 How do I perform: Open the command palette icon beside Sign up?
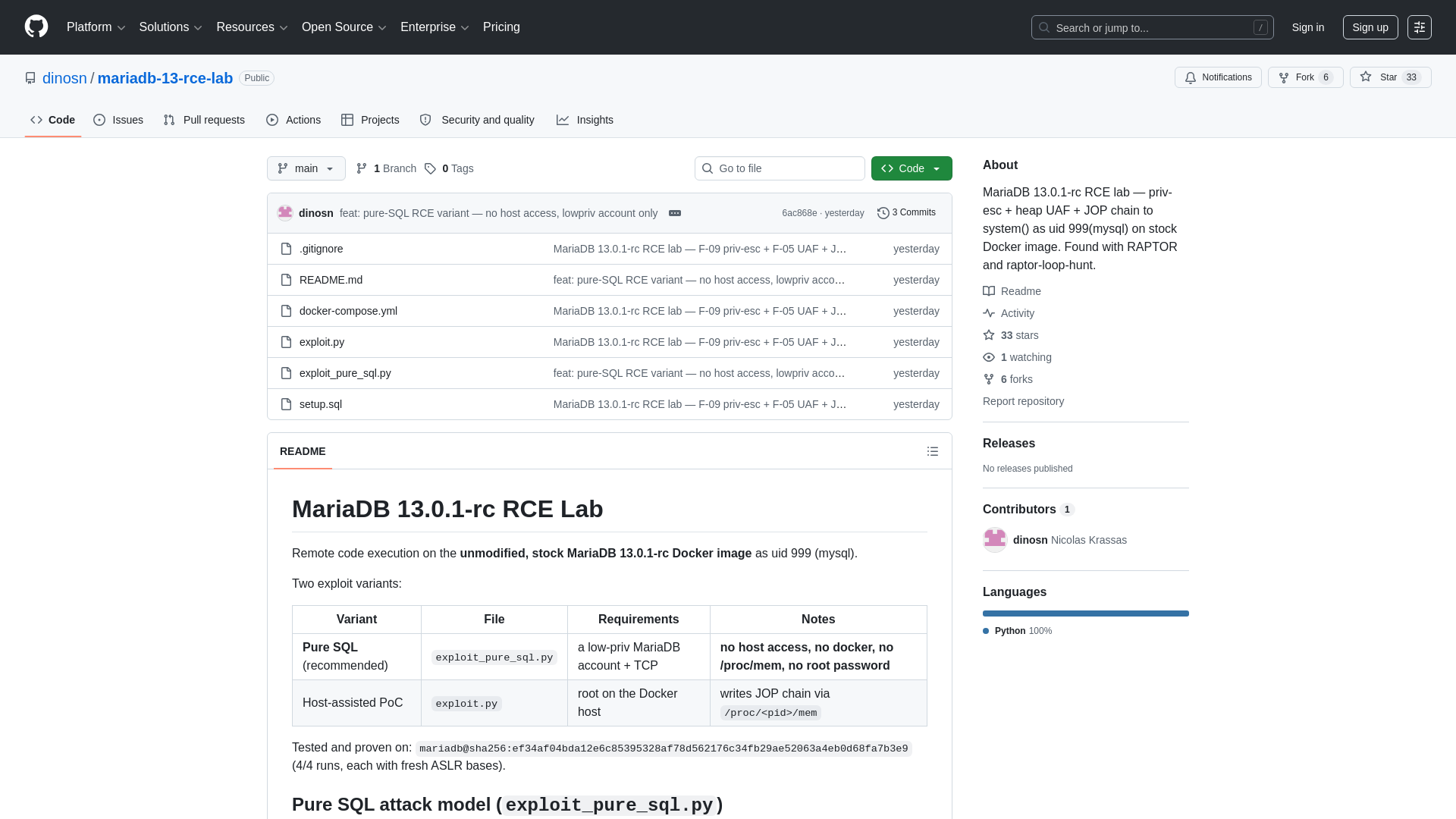pyautogui.click(x=1420, y=27)
